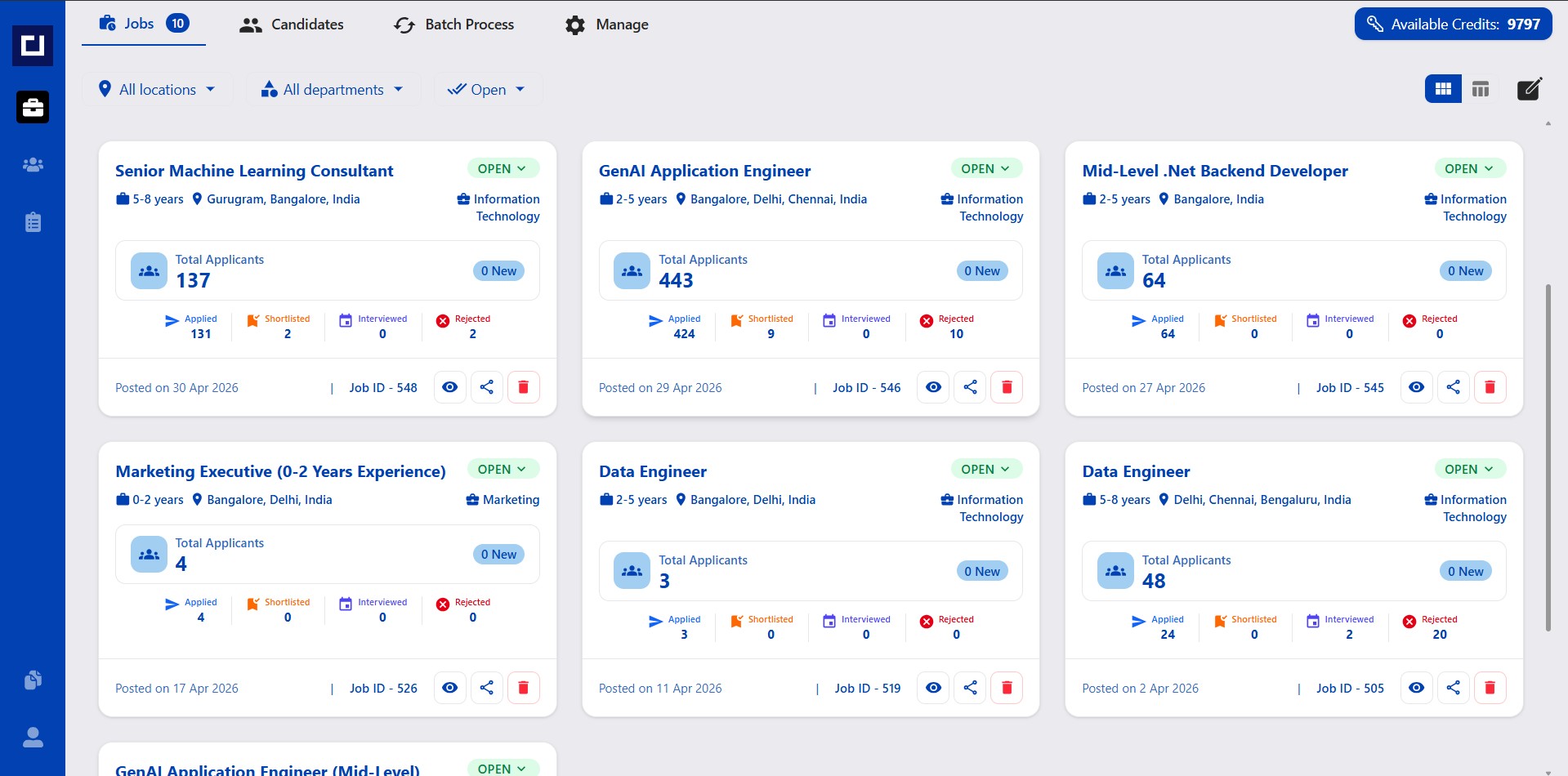
Task: Delete the GenAI Application Engineer job
Action: pos(1007,387)
